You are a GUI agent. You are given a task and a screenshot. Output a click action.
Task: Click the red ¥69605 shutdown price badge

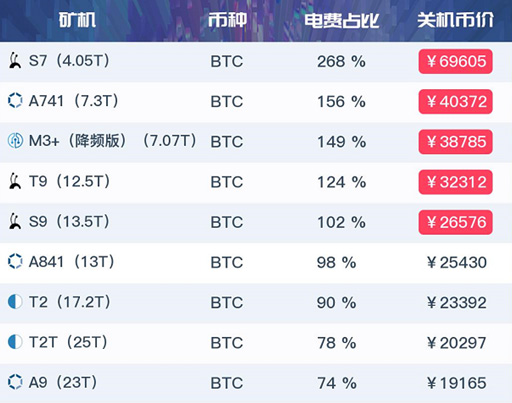click(x=456, y=61)
